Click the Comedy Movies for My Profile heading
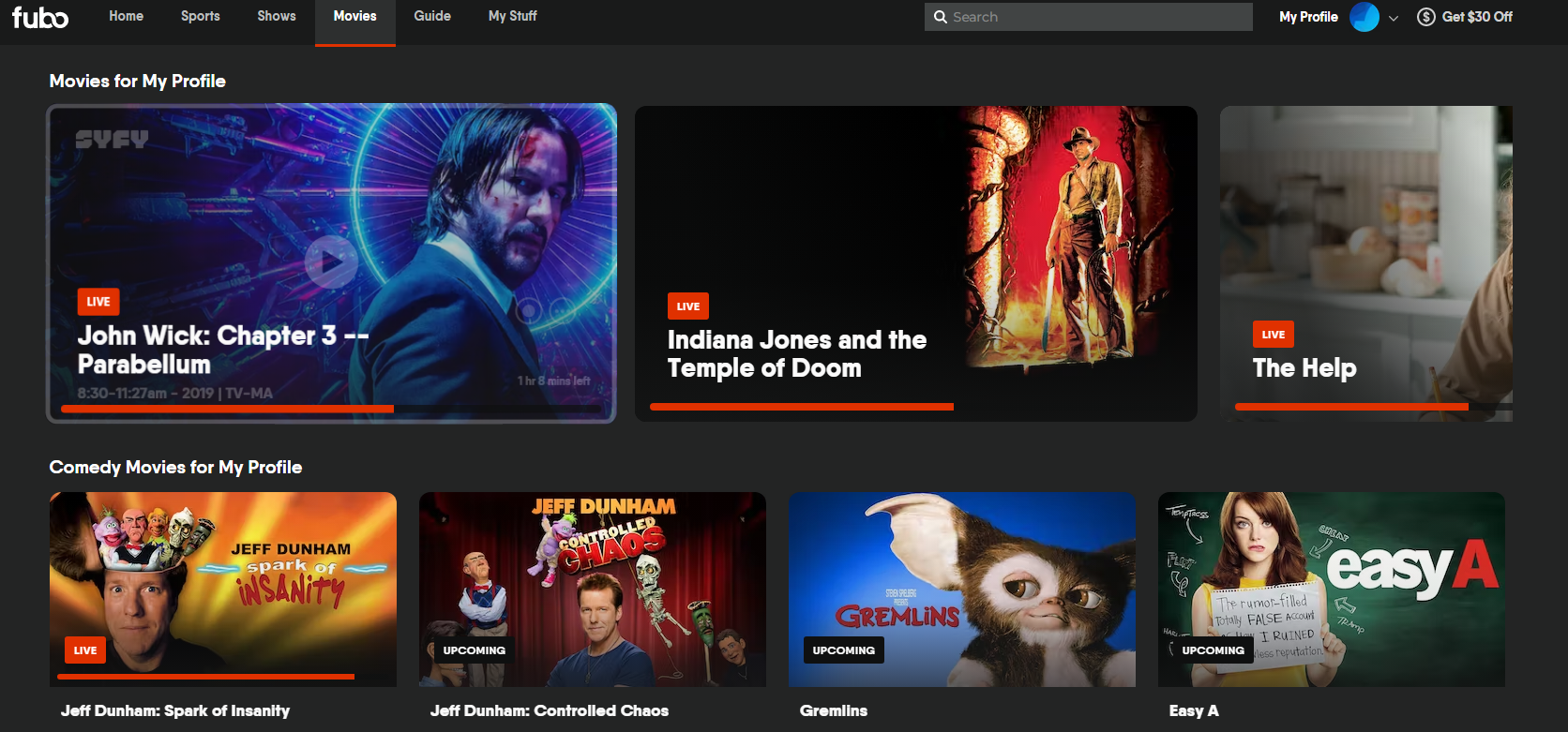Screen dimensions: 1568x732 175,468
